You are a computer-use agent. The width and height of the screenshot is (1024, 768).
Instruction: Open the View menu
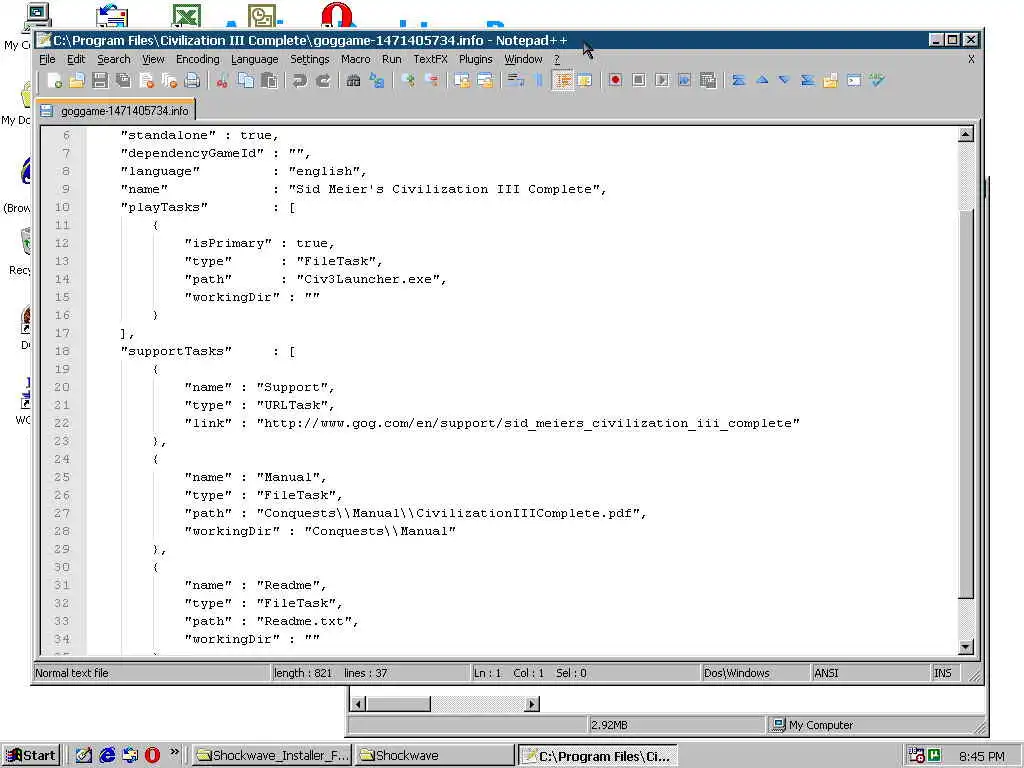click(x=153, y=59)
